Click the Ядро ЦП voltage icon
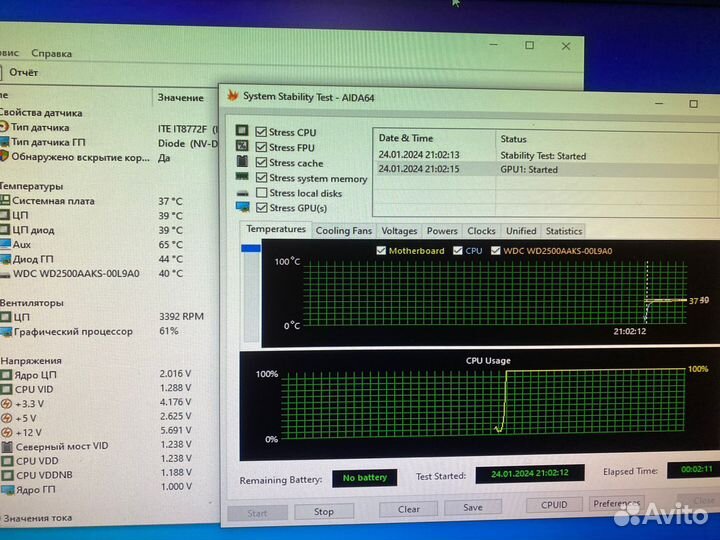This screenshot has width=720, height=540. pos(6,375)
